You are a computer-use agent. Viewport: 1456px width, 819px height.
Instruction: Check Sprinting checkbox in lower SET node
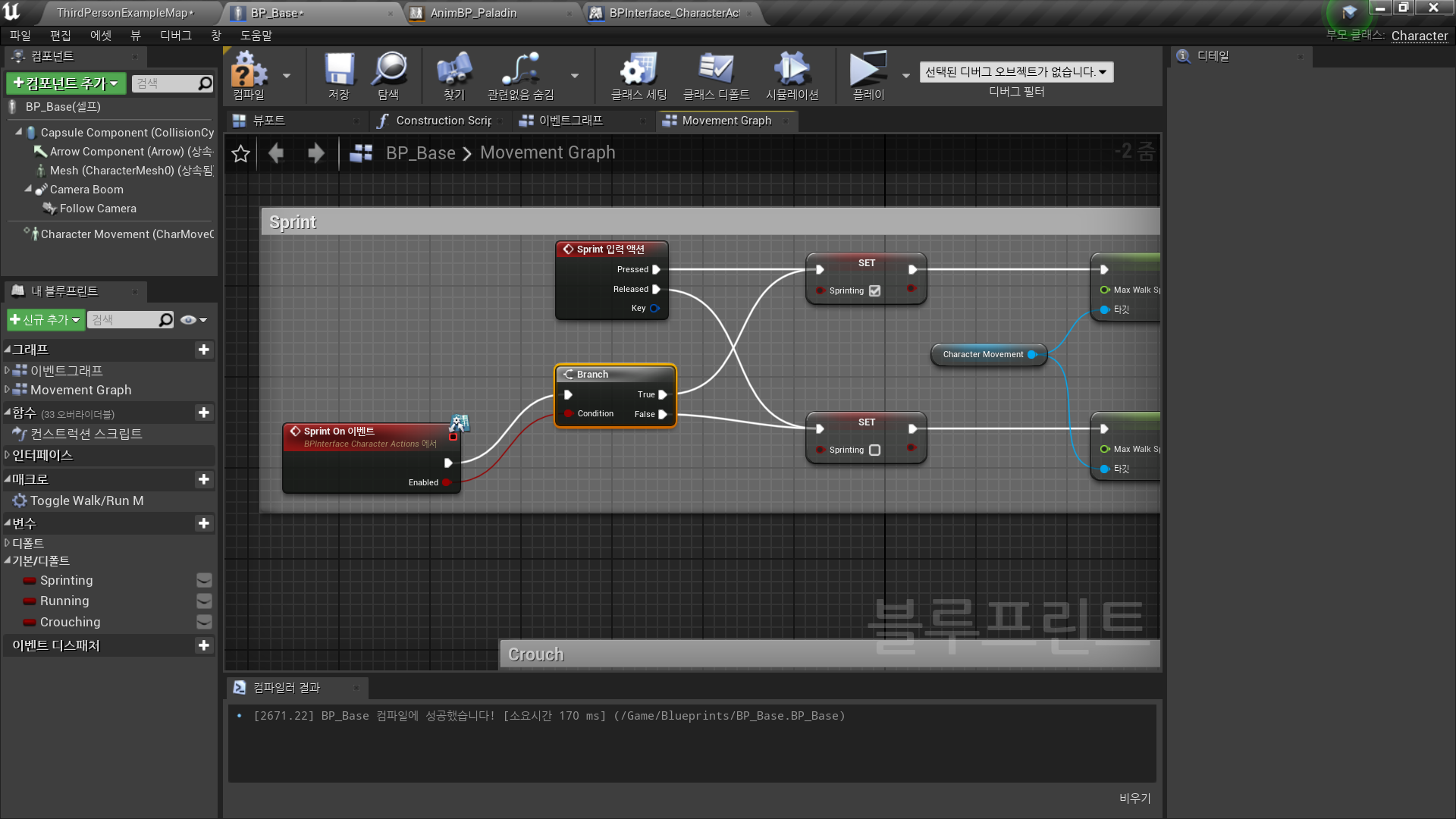874,450
